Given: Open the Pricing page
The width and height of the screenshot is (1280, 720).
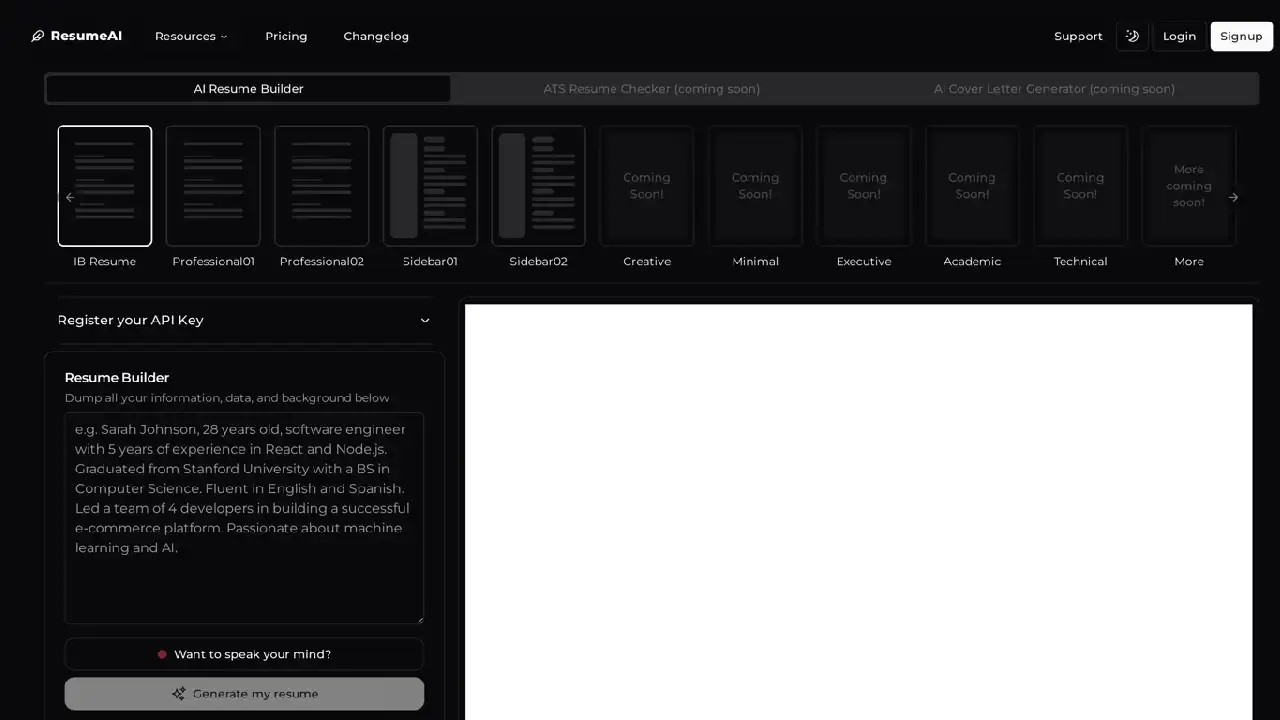Looking at the screenshot, I should pos(286,36).
